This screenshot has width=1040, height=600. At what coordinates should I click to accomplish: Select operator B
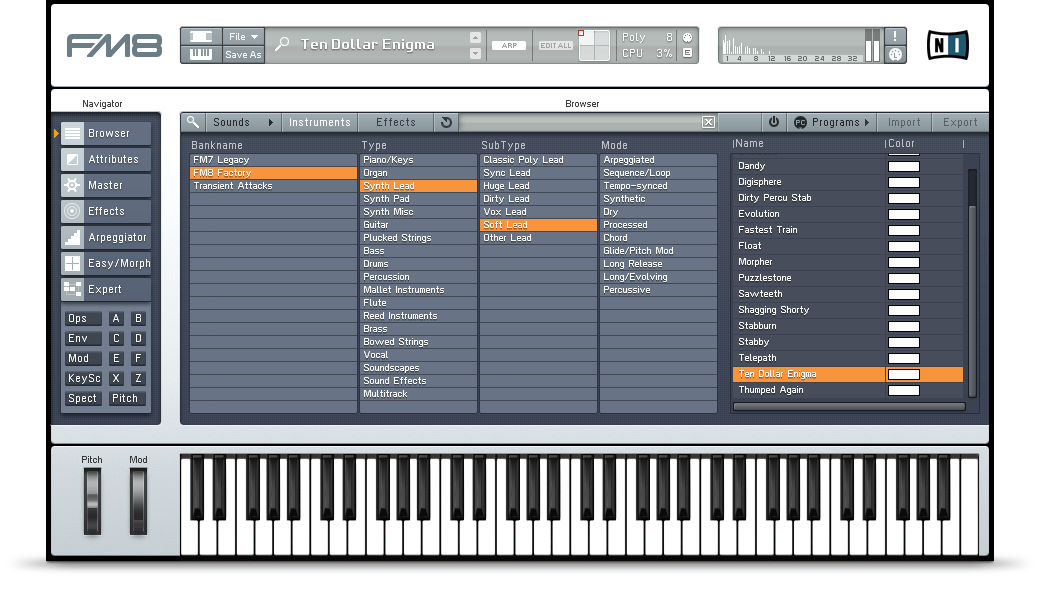pyautogui.click(x=139, y=318)
